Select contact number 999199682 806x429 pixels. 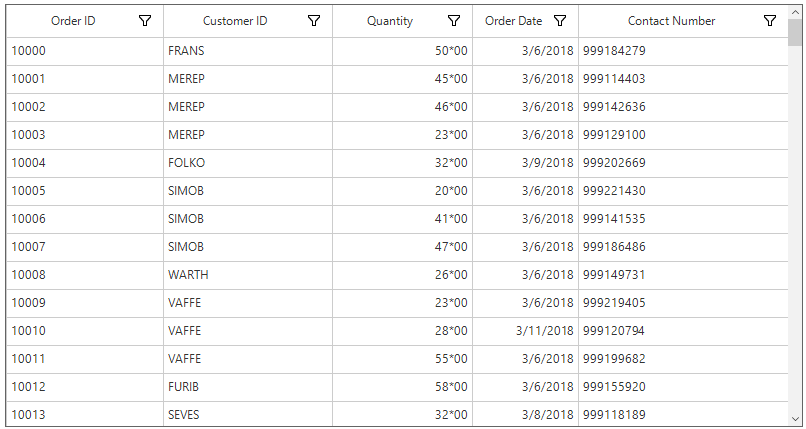pos(683,359)
